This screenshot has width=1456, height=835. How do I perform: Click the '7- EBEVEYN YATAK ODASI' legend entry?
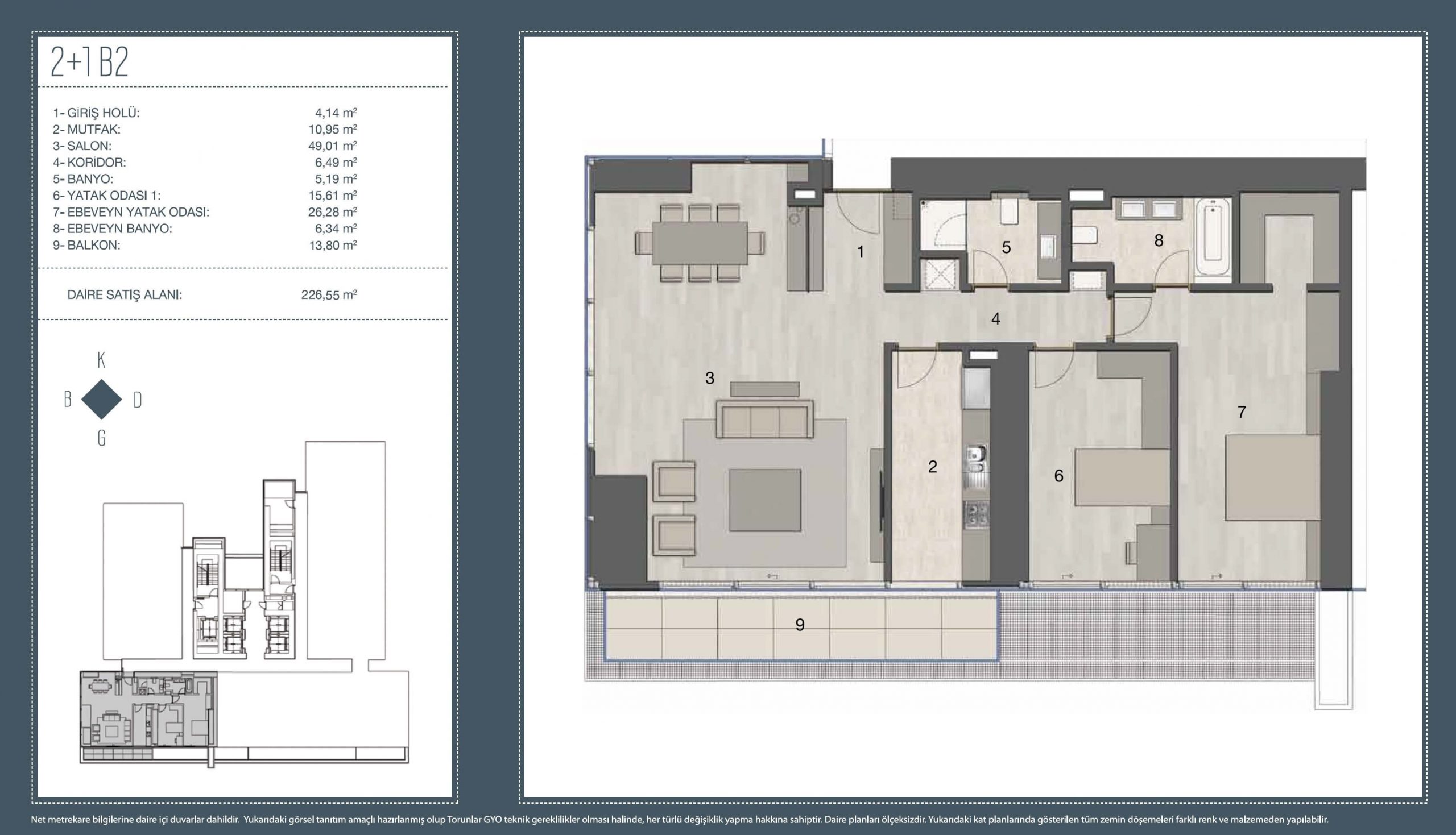point(131,211)
